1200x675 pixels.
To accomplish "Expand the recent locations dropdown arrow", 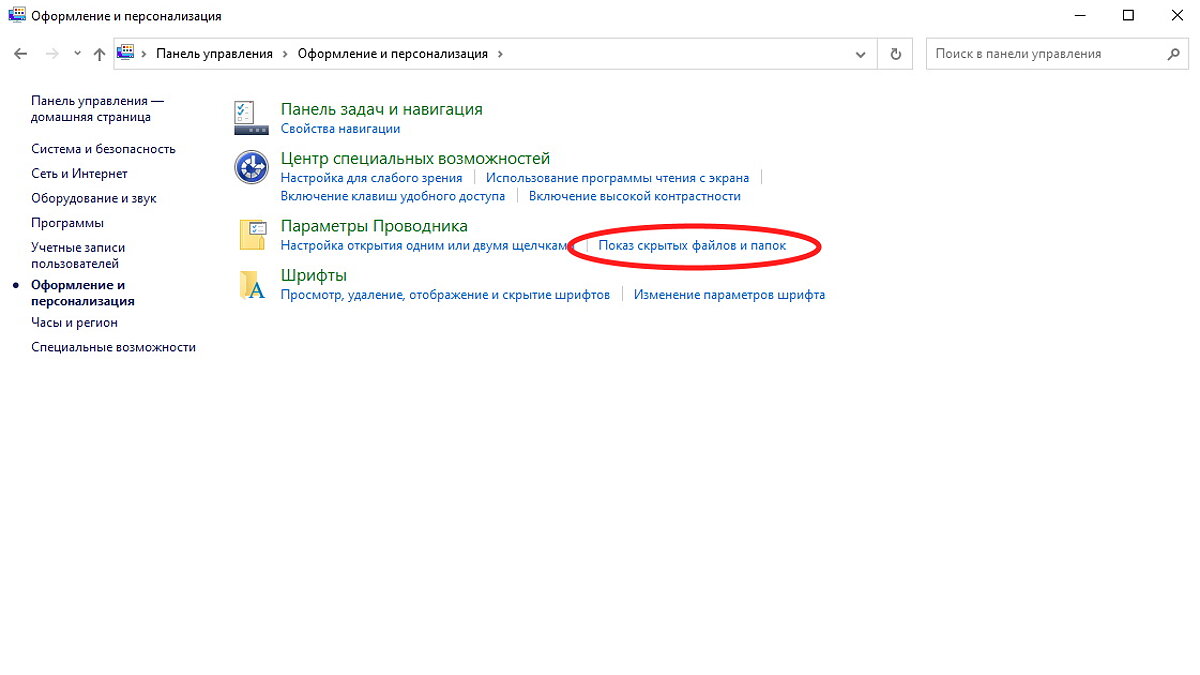I will (x=77, y=54).
